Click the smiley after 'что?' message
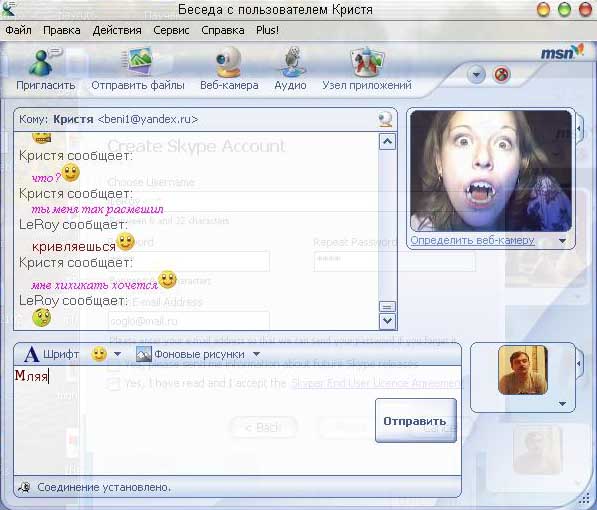The height and width of the screenshot is (510, 597). (x=70, y=173)
